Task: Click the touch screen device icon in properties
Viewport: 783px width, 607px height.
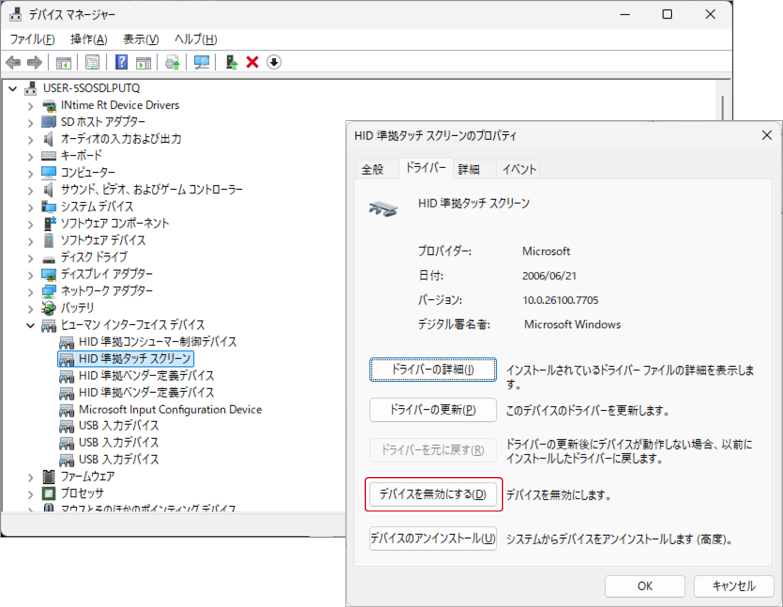Action: click(383, 208)
